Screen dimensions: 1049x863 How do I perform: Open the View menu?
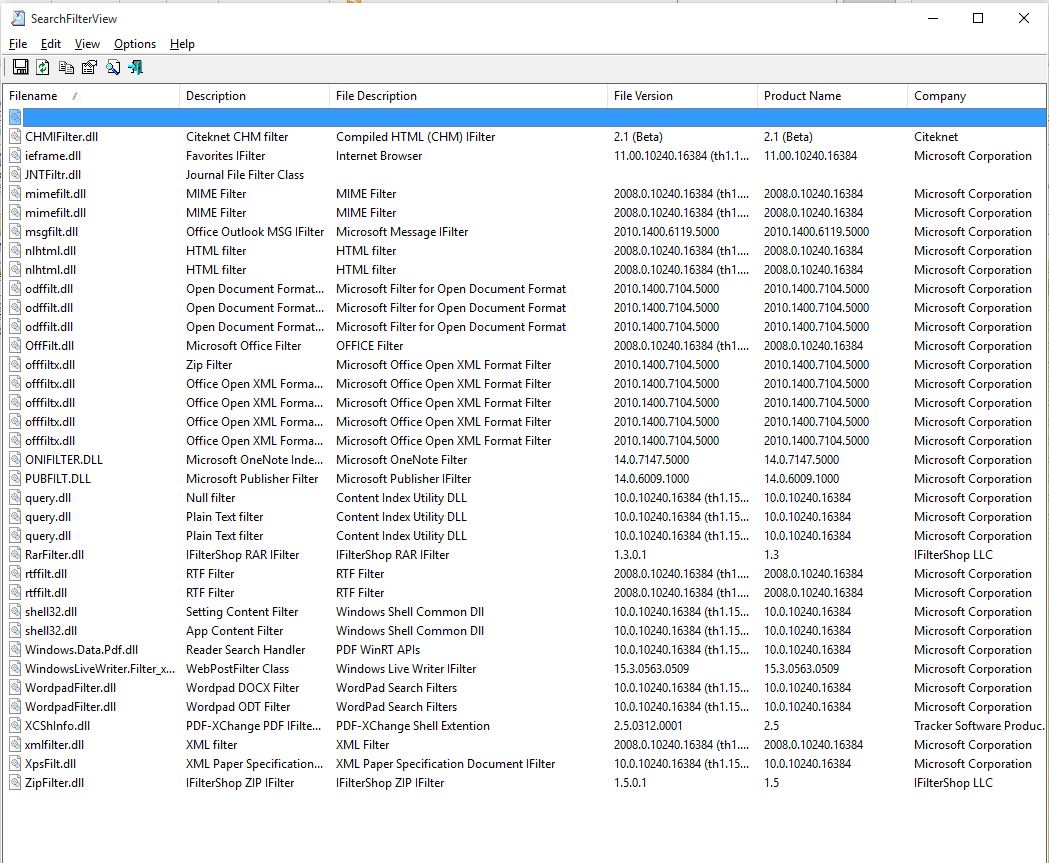(x=87, y=44)
